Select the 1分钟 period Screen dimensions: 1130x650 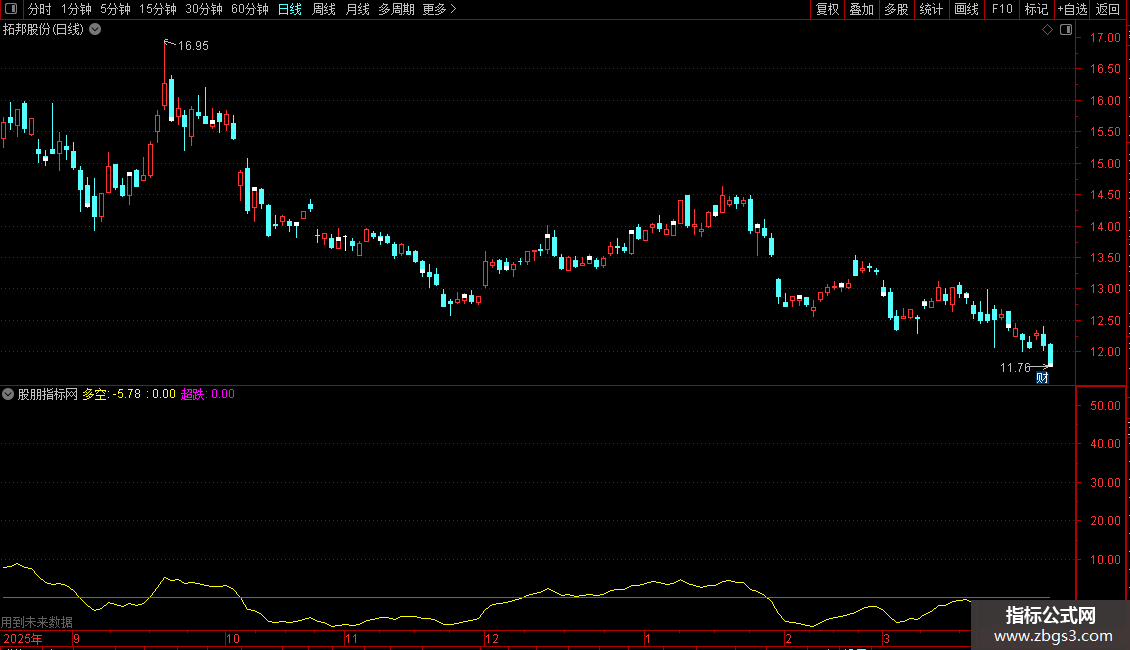76,9
